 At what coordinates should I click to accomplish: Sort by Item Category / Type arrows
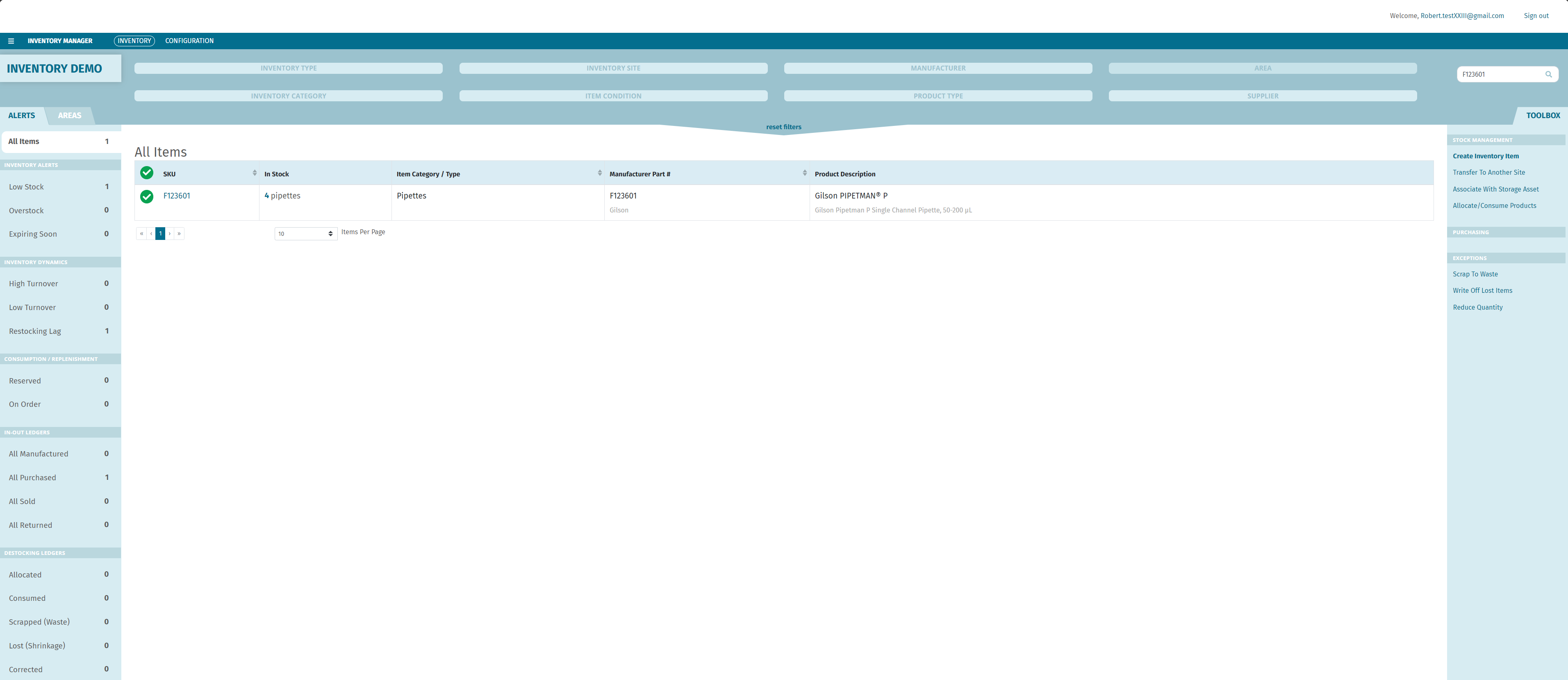600,173
